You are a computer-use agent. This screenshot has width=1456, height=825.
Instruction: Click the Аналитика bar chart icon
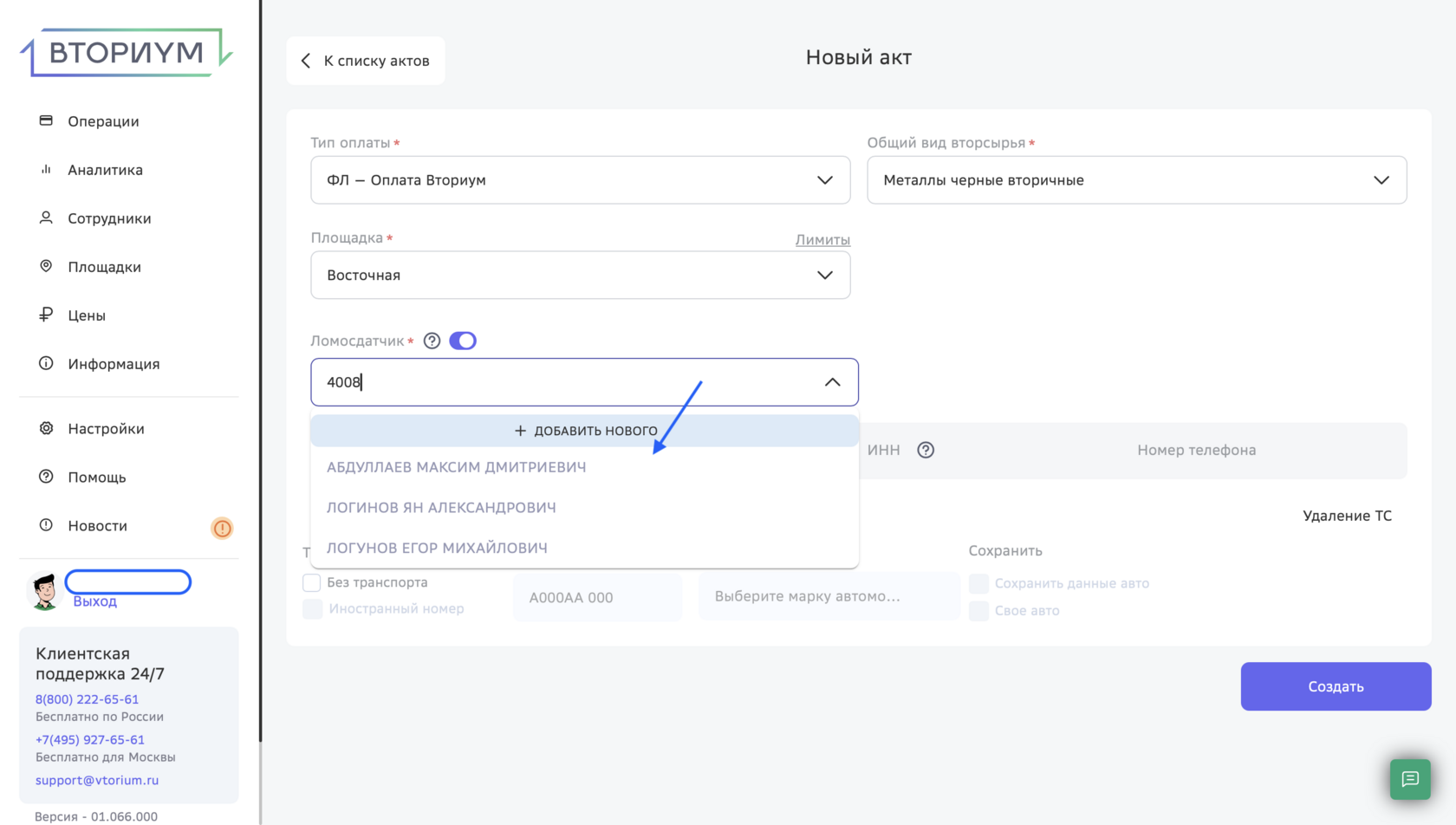tap(46, 170)
